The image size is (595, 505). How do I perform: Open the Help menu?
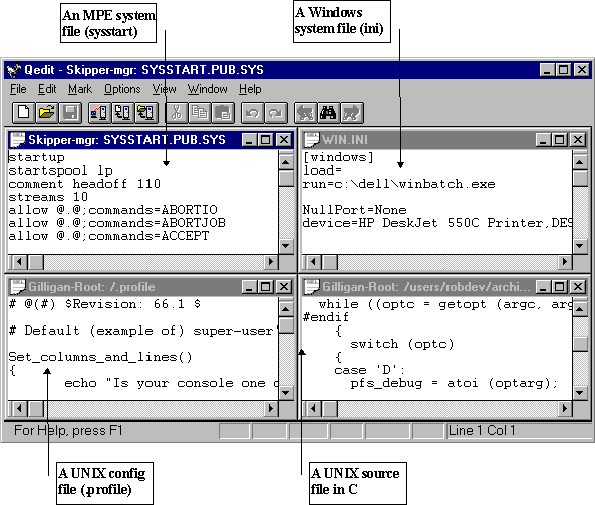[x=250, y=89]
